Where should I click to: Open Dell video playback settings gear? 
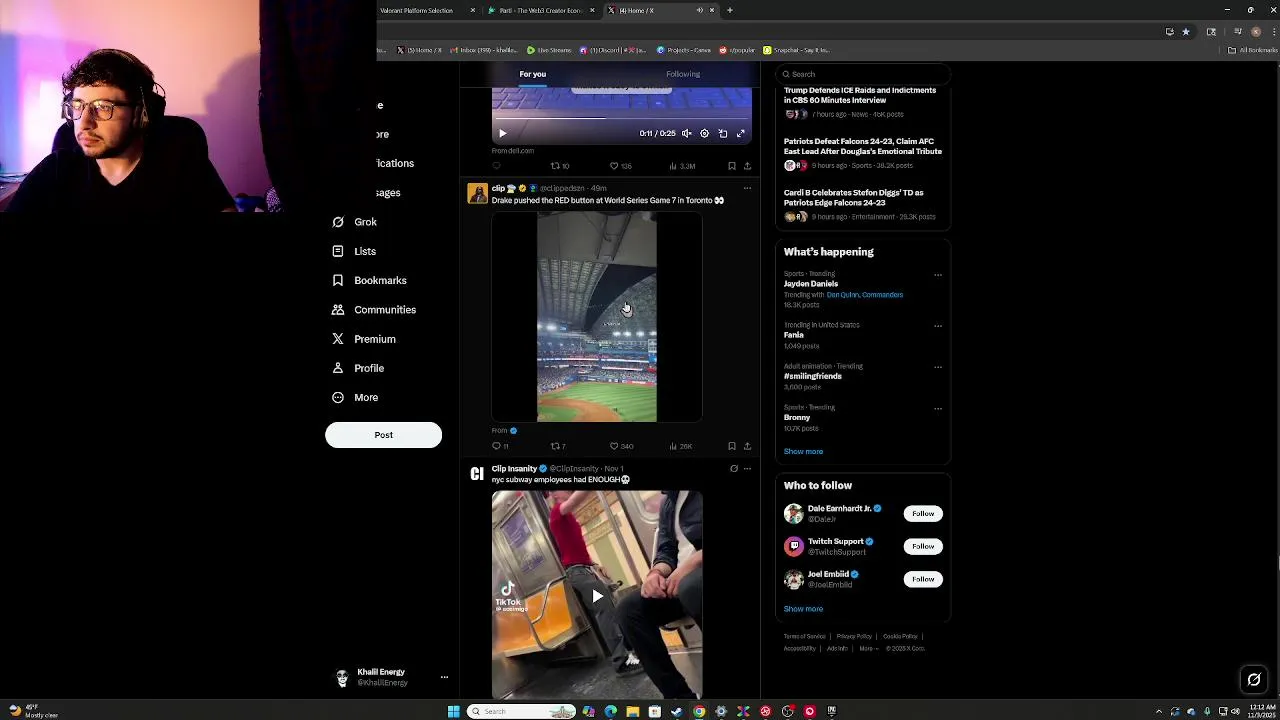(x=704, y=133)
